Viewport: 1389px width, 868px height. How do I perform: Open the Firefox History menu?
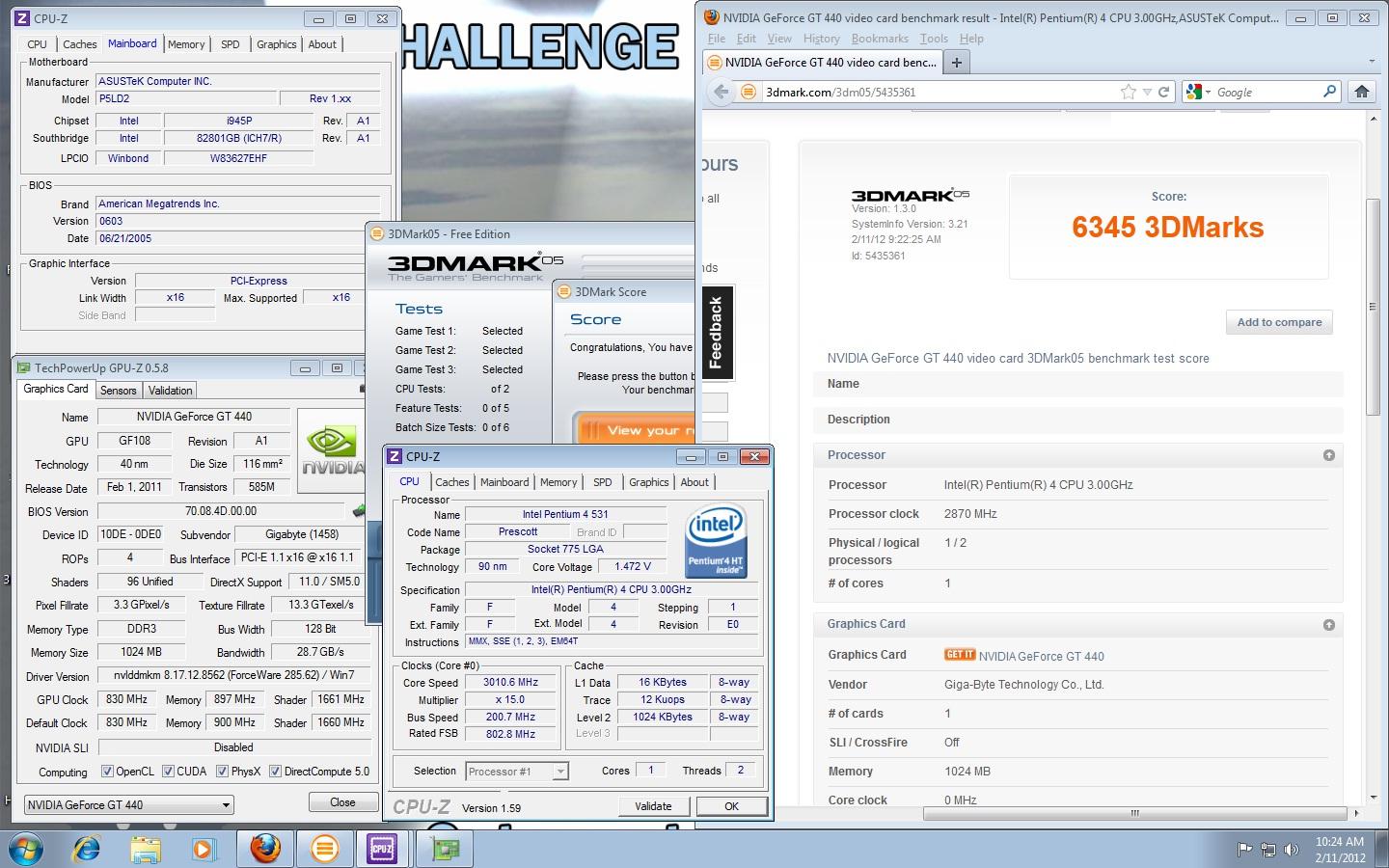821,39
